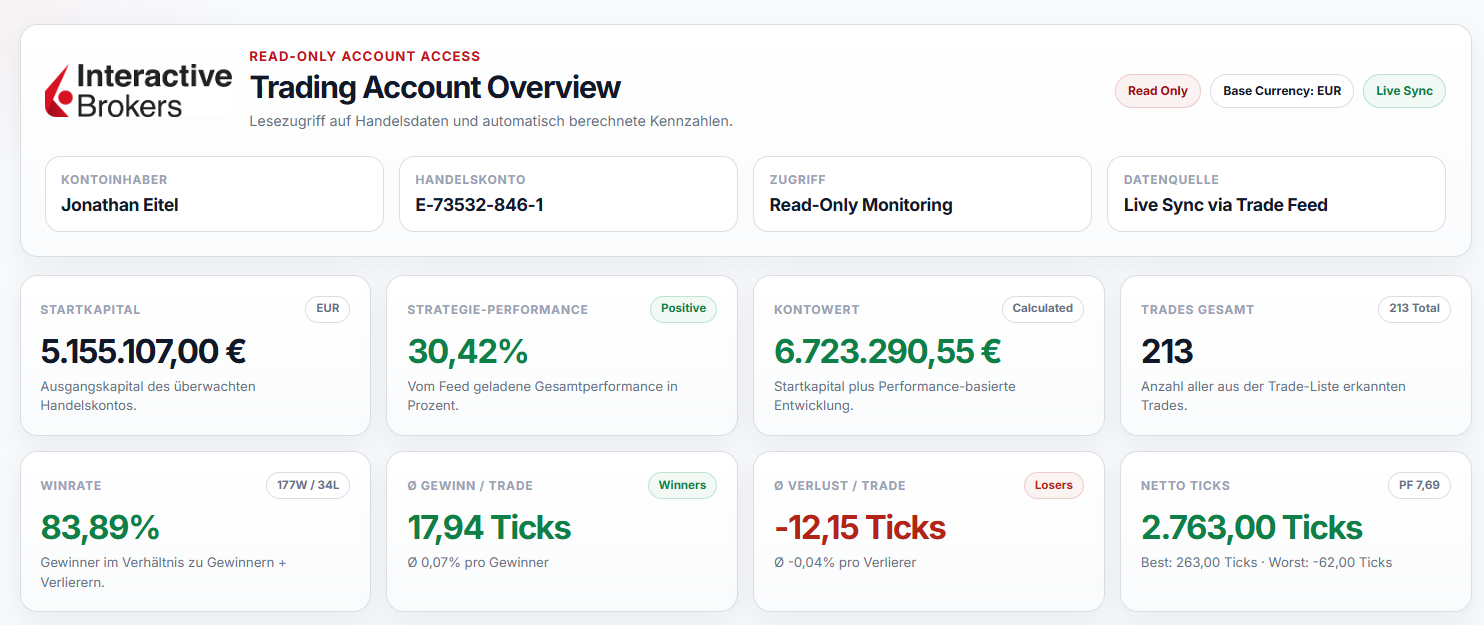Click the READ-ONLY ACCOUNT ACCESS label

(x=365, y=57)
